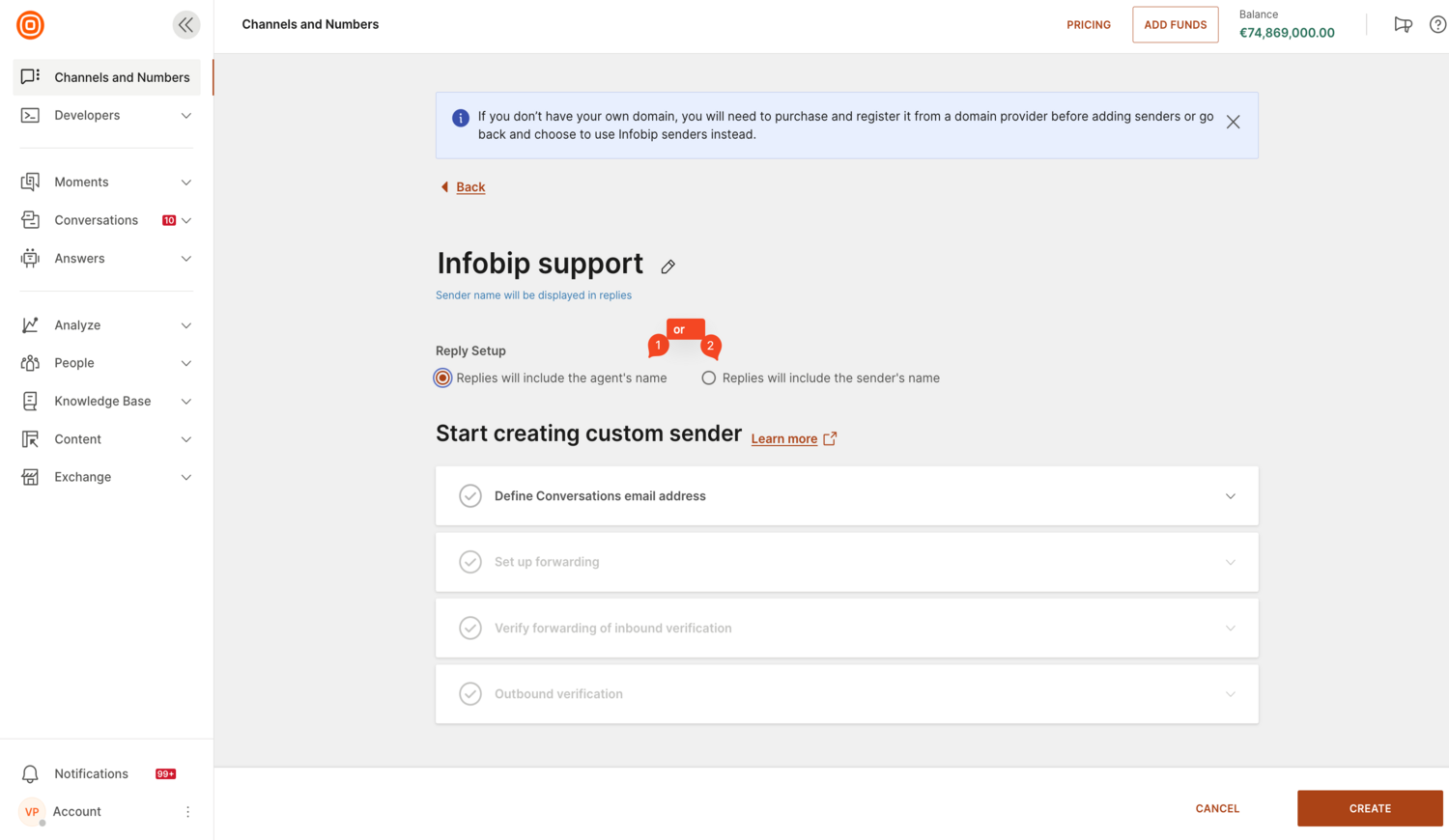The height and width of the screenshot is (840, 1449).
Task: Click the Learn more external link icon
Action: (x=830, y=438)
